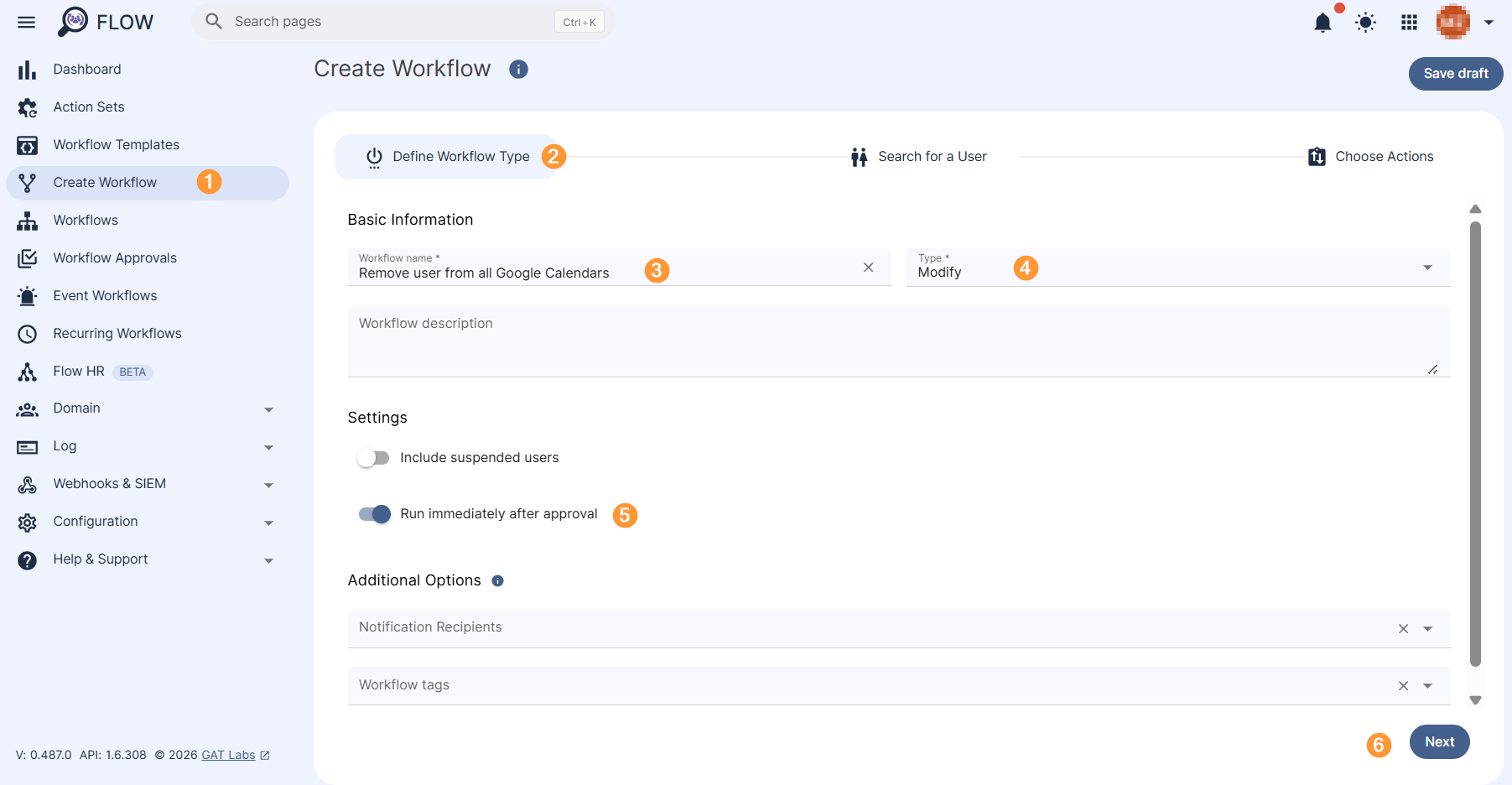Click the Dashboard bar chart icon
The height and width of the screenshot is (785, 1512).
tap(28, 70)
